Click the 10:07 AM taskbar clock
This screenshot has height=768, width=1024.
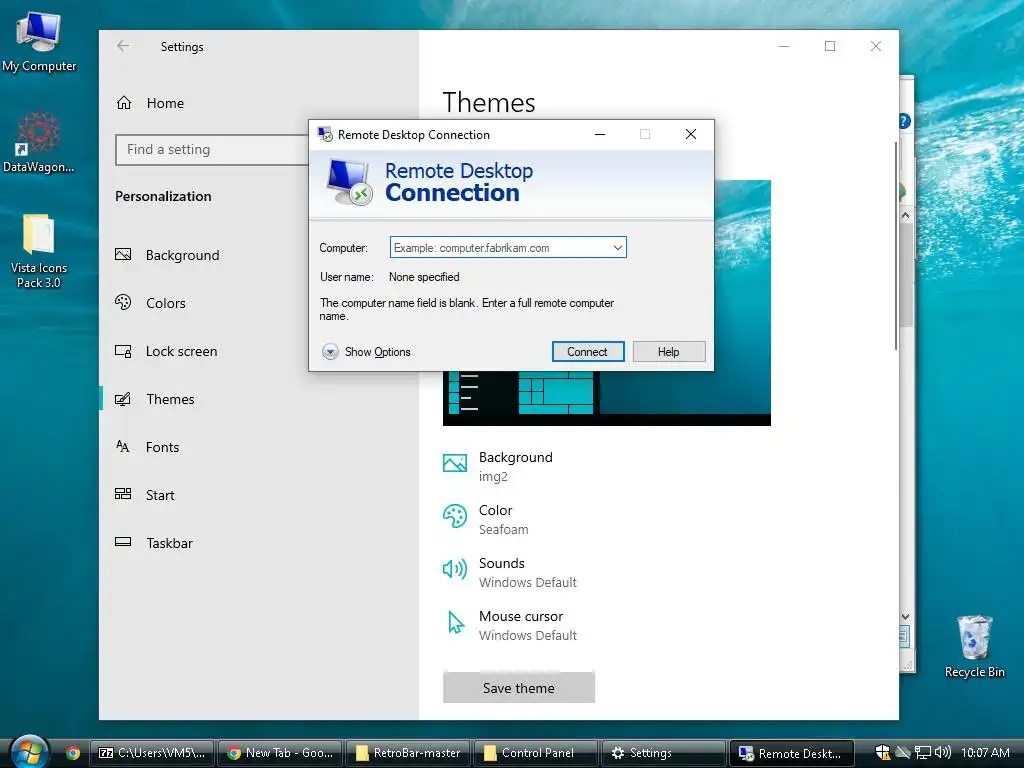[985, 752]
